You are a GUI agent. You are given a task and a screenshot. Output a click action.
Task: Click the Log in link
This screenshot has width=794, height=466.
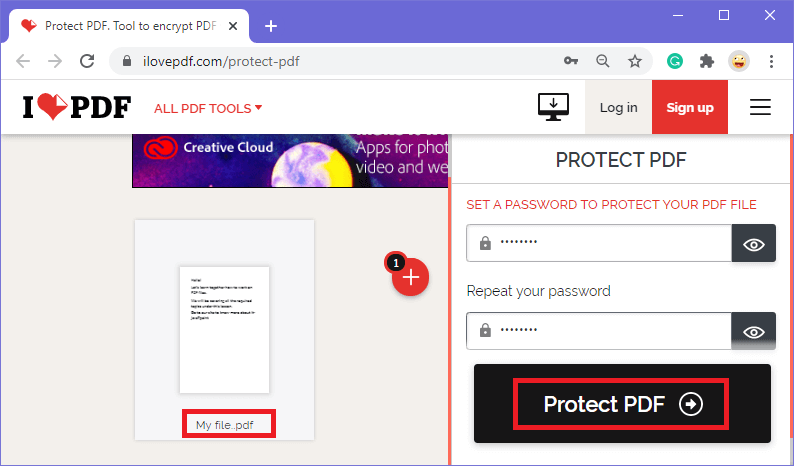click(x=618, y=107)
